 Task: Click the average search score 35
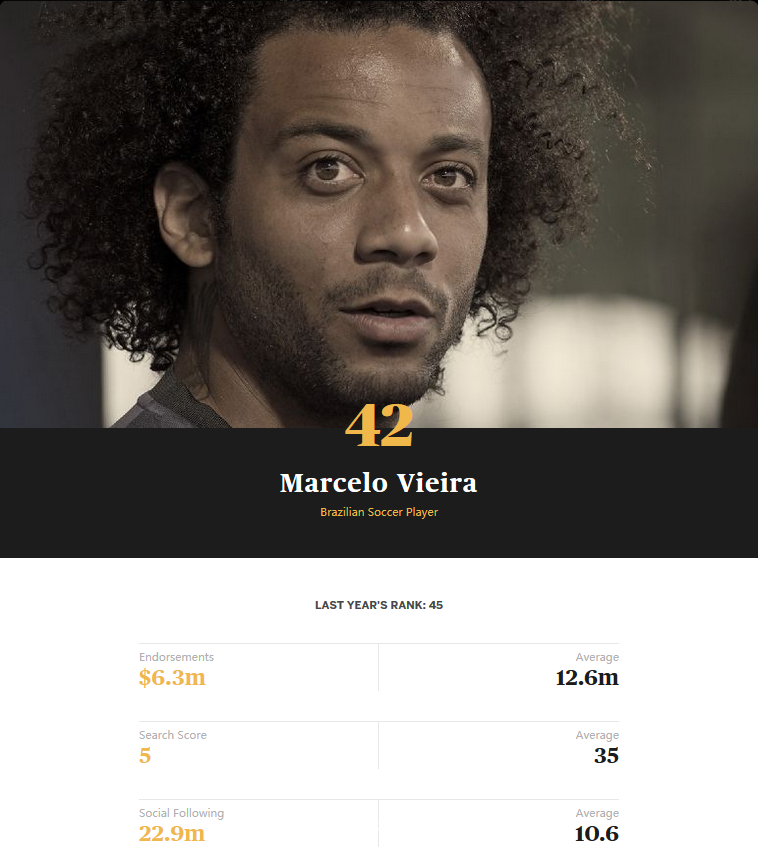click(606, 756)
